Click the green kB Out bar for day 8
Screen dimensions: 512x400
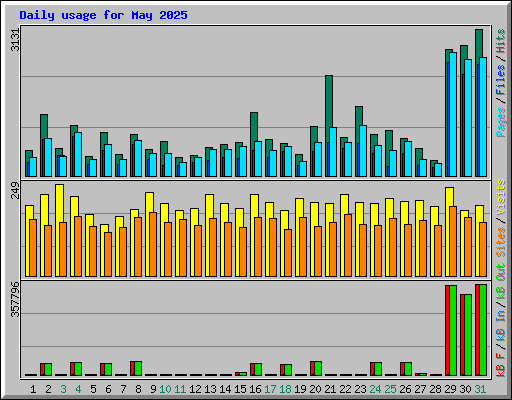click(x=138, y=368)
